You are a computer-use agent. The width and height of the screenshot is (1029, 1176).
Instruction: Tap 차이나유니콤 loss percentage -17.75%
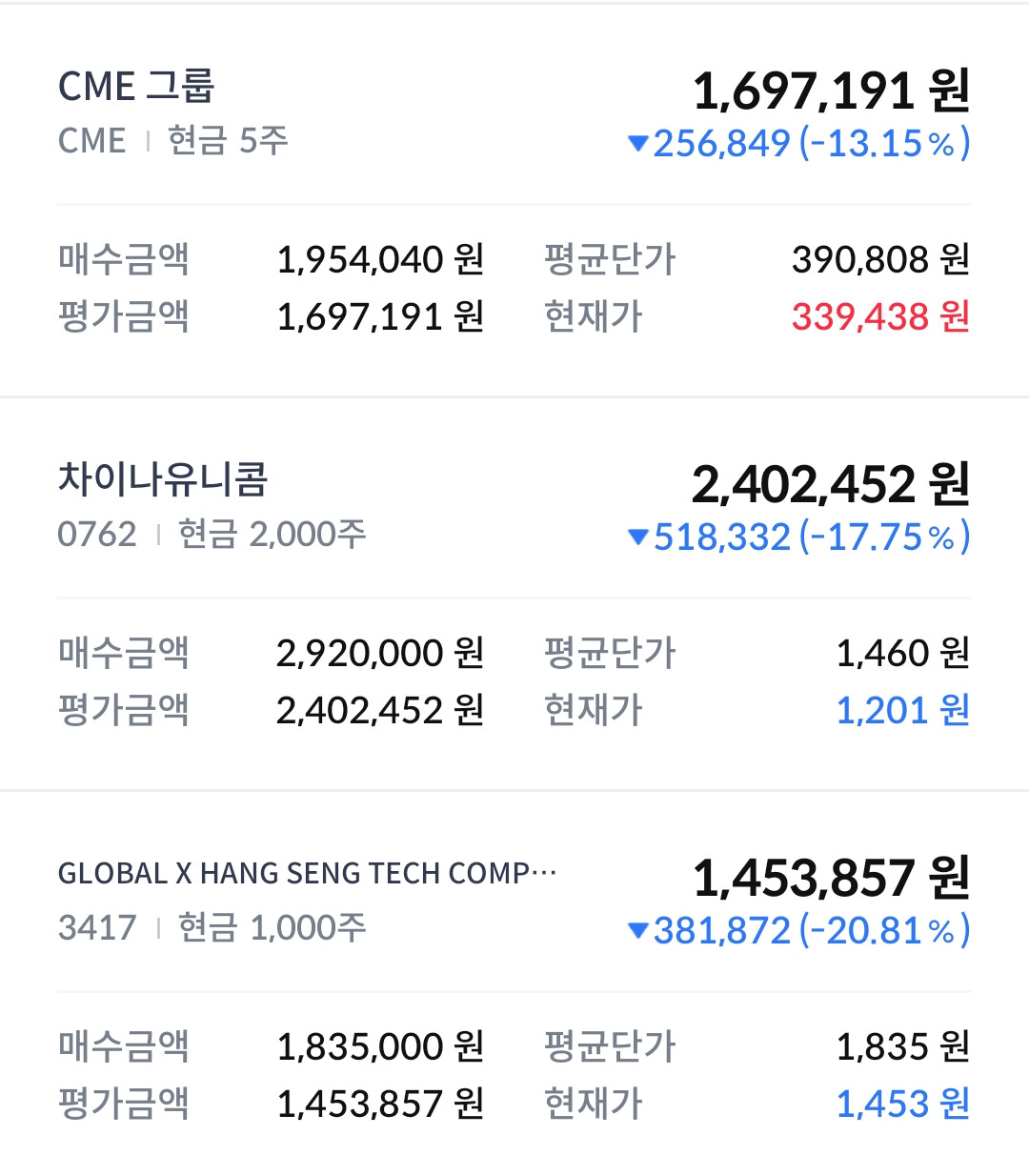tap(884, 537)
